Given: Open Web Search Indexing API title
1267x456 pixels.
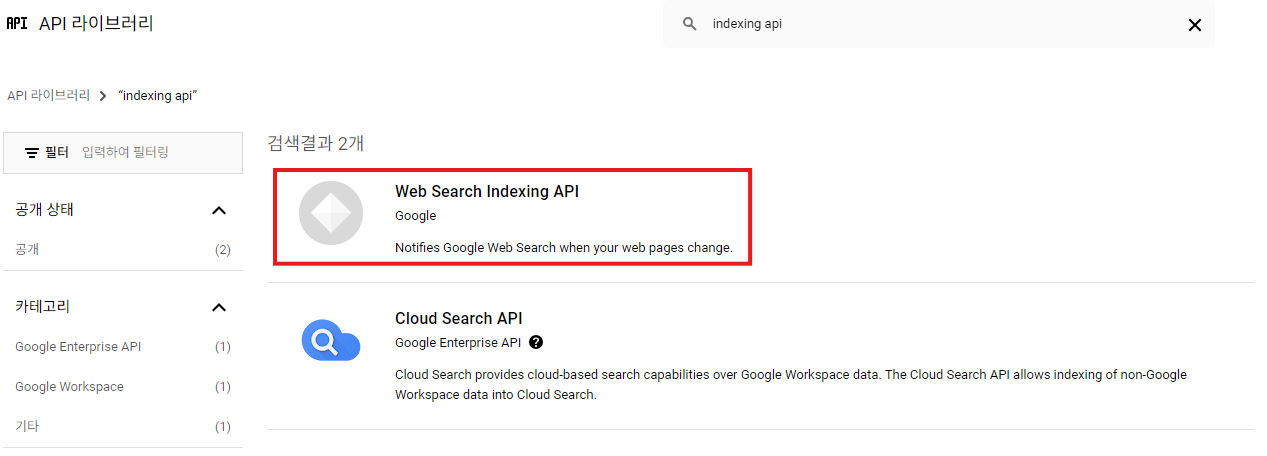Looking at the screenshot, I should click(487, 191).
